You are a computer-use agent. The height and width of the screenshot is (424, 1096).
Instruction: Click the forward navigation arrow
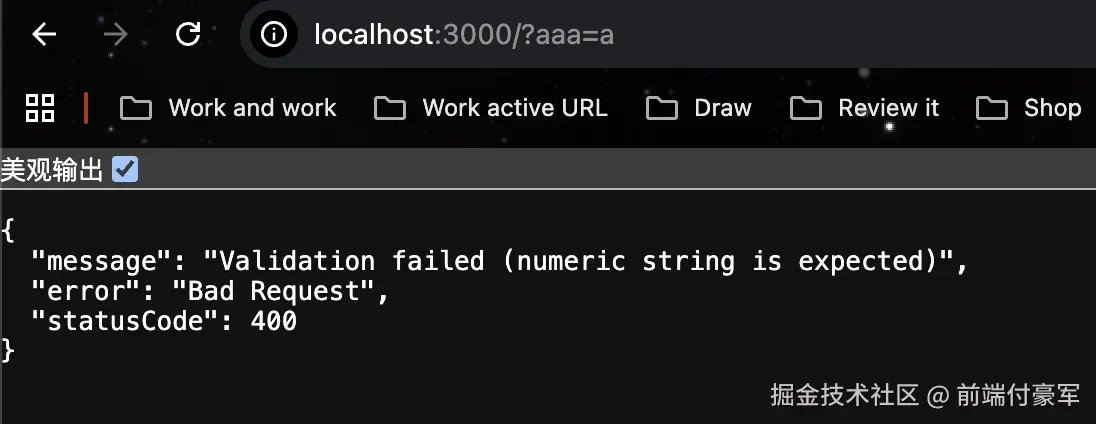[x=116, y=35]
